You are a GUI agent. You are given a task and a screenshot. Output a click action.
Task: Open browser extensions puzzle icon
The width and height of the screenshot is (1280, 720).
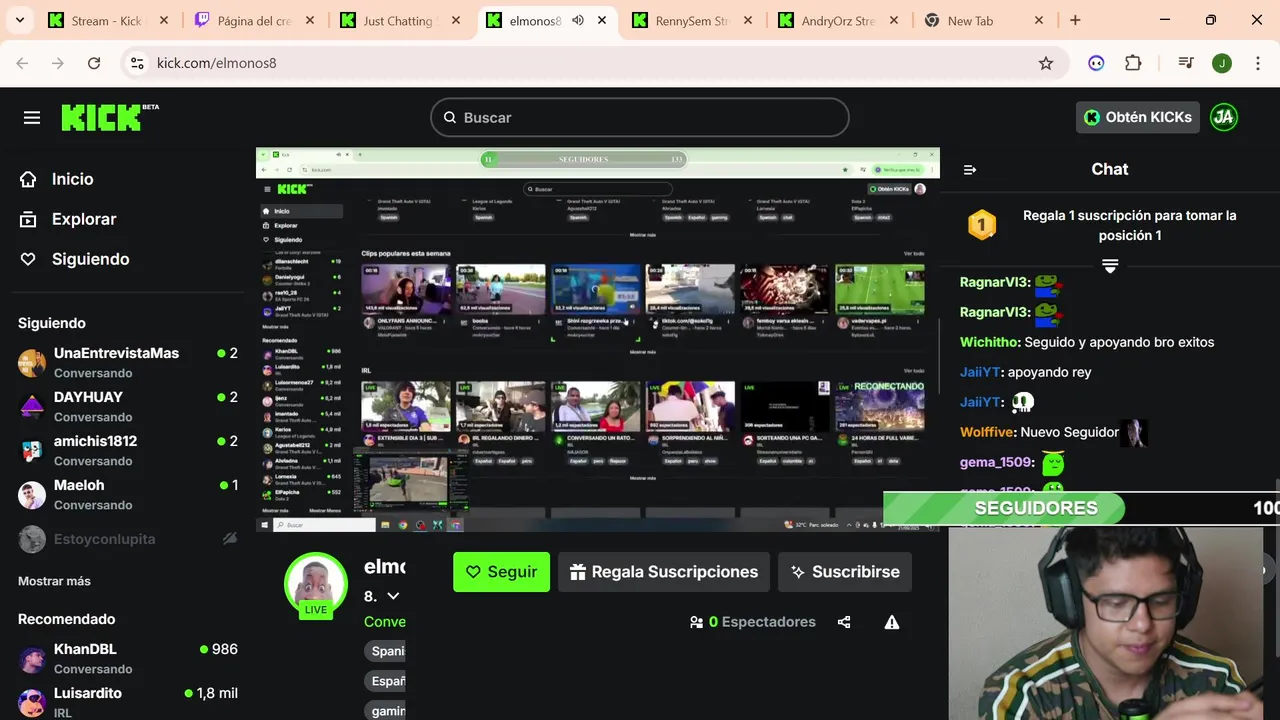[x=1133, y=63]
